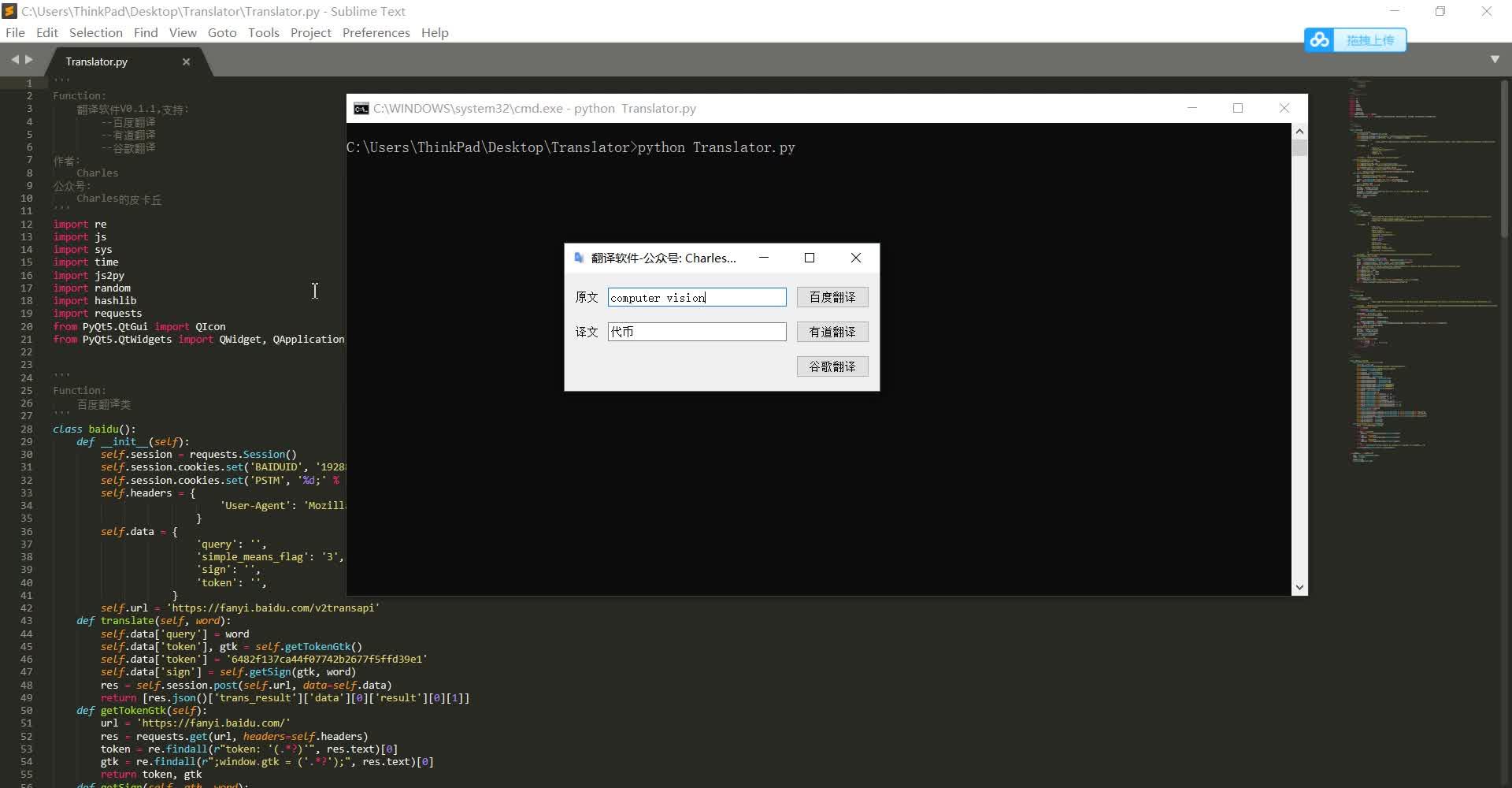The width and height of the screenshot is (1512, 788).
Task: Click 'def getTokenGtk(self):' line
Action: [x=142, y=711]
